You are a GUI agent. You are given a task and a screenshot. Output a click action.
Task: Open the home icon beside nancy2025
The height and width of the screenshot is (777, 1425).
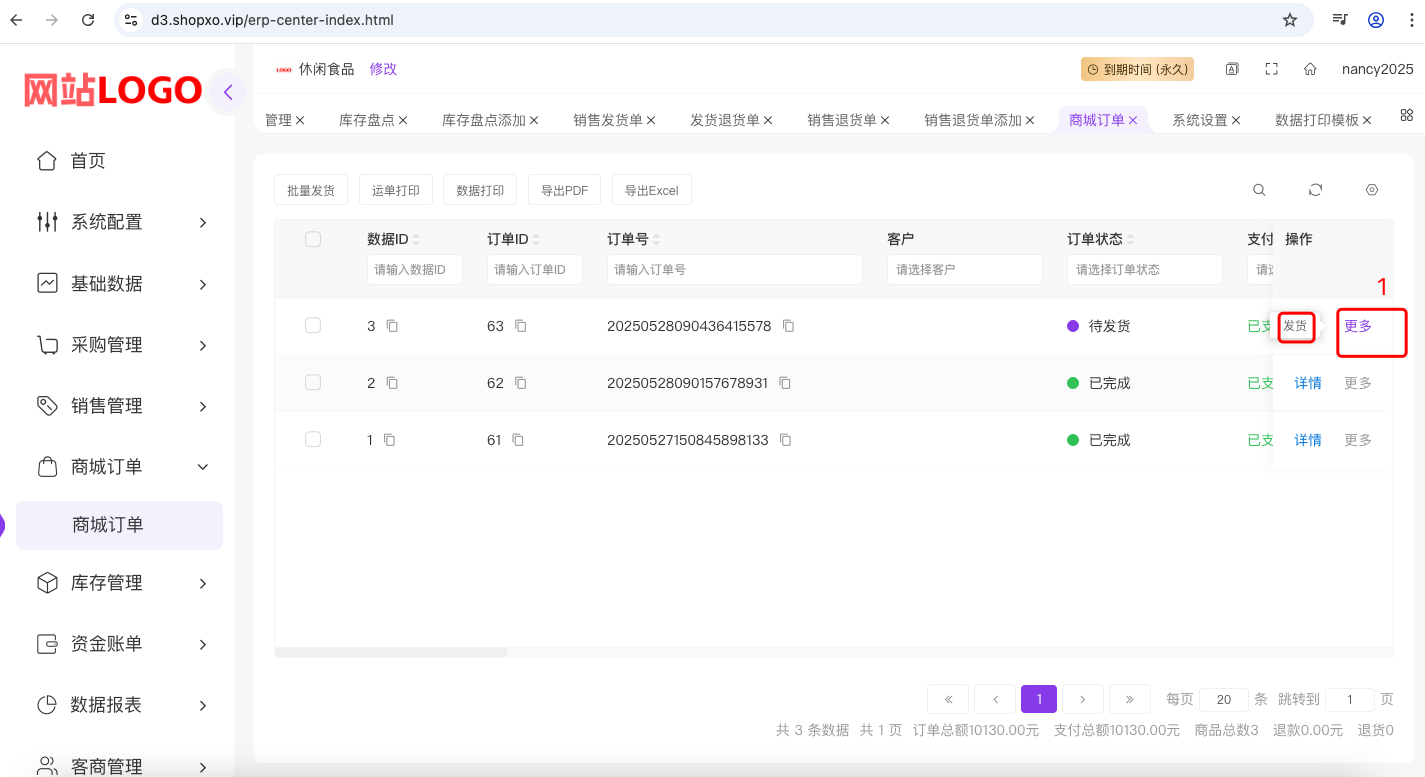point(1310,69)
